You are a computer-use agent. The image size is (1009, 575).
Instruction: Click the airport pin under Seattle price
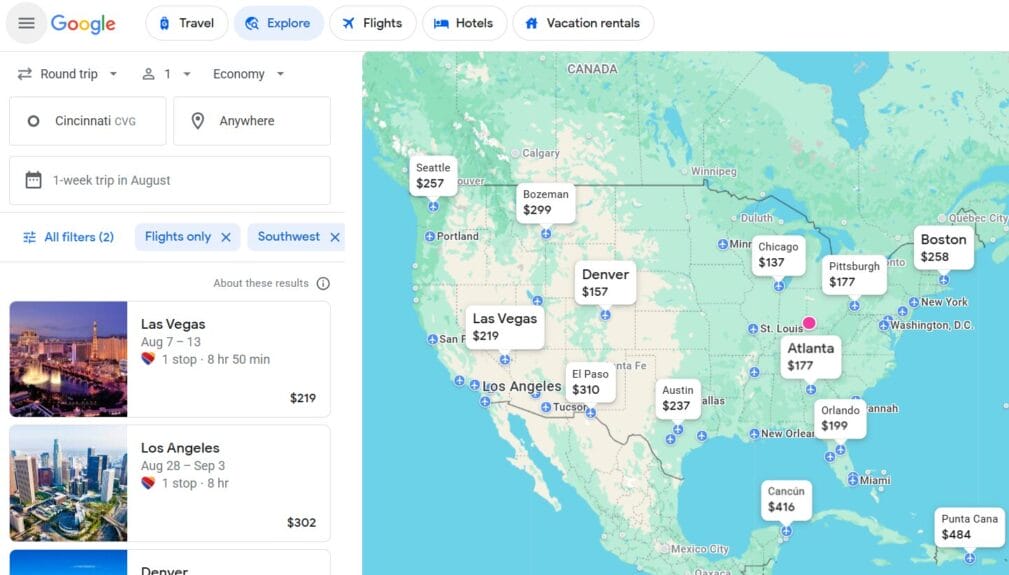(x=433, y=206)
